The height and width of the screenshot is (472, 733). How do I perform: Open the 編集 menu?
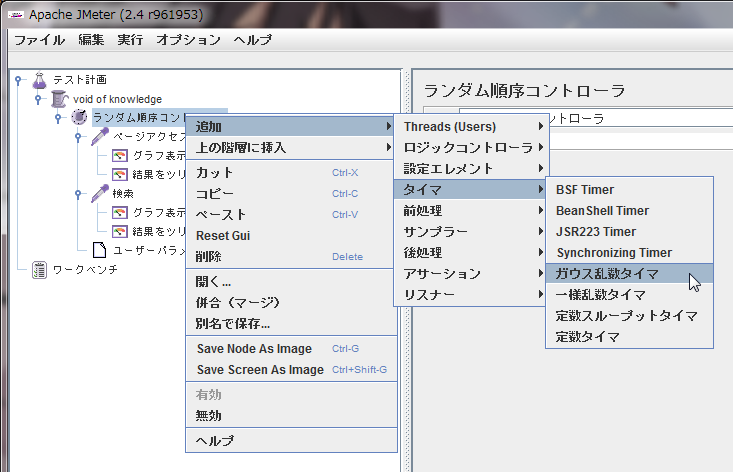pos(91,40)
